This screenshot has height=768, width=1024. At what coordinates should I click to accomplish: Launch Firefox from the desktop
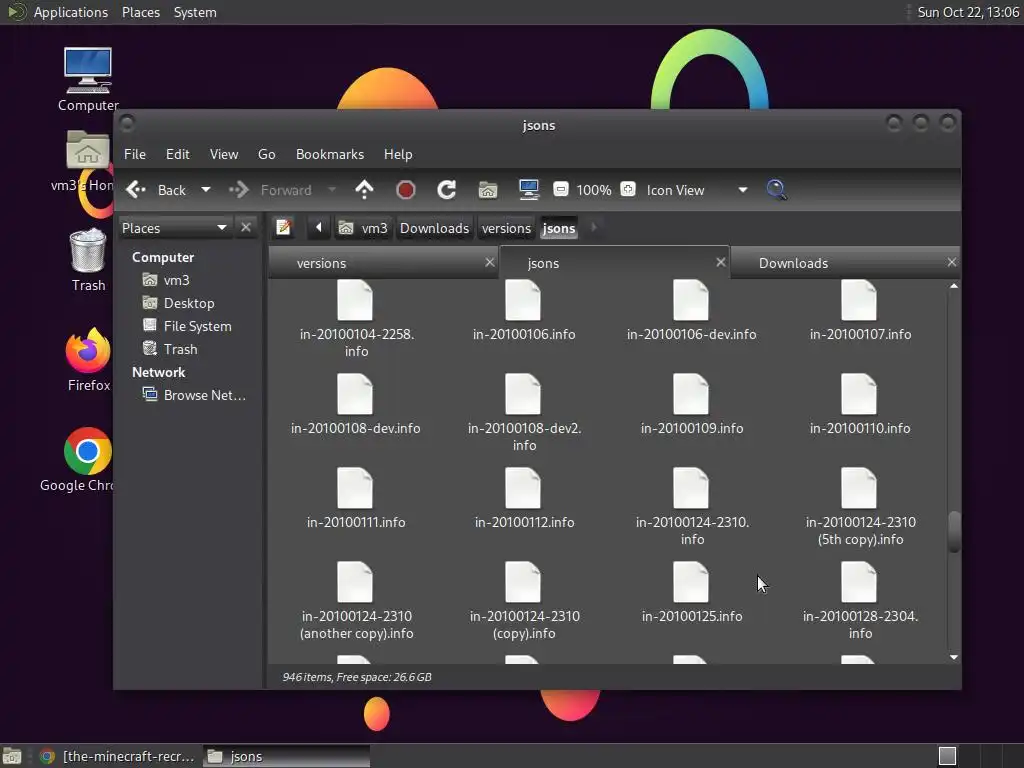tap(88, 360)
